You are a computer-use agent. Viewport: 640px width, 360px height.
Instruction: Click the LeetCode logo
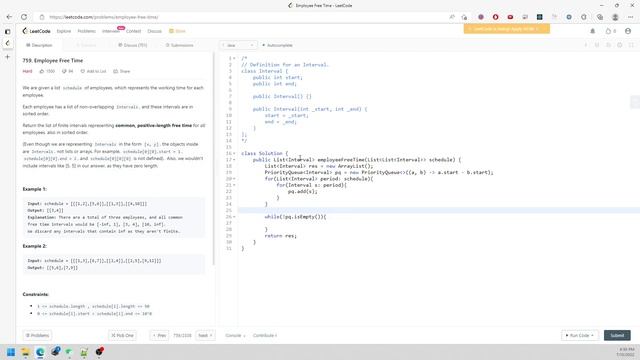click(37, 31)
